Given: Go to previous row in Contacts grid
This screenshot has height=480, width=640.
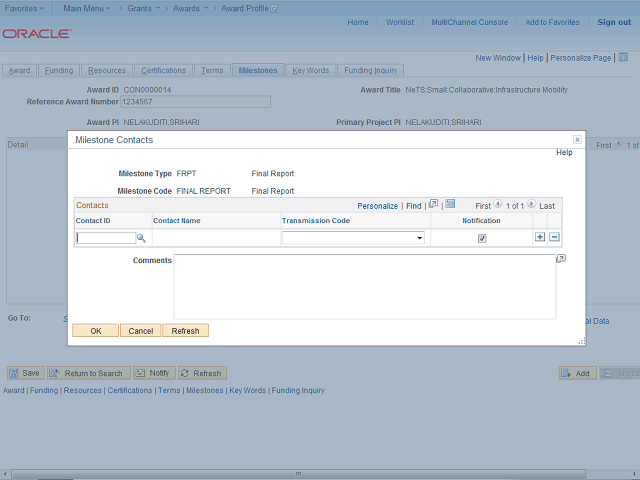Looking at the screenshot, I should (498, 205).
